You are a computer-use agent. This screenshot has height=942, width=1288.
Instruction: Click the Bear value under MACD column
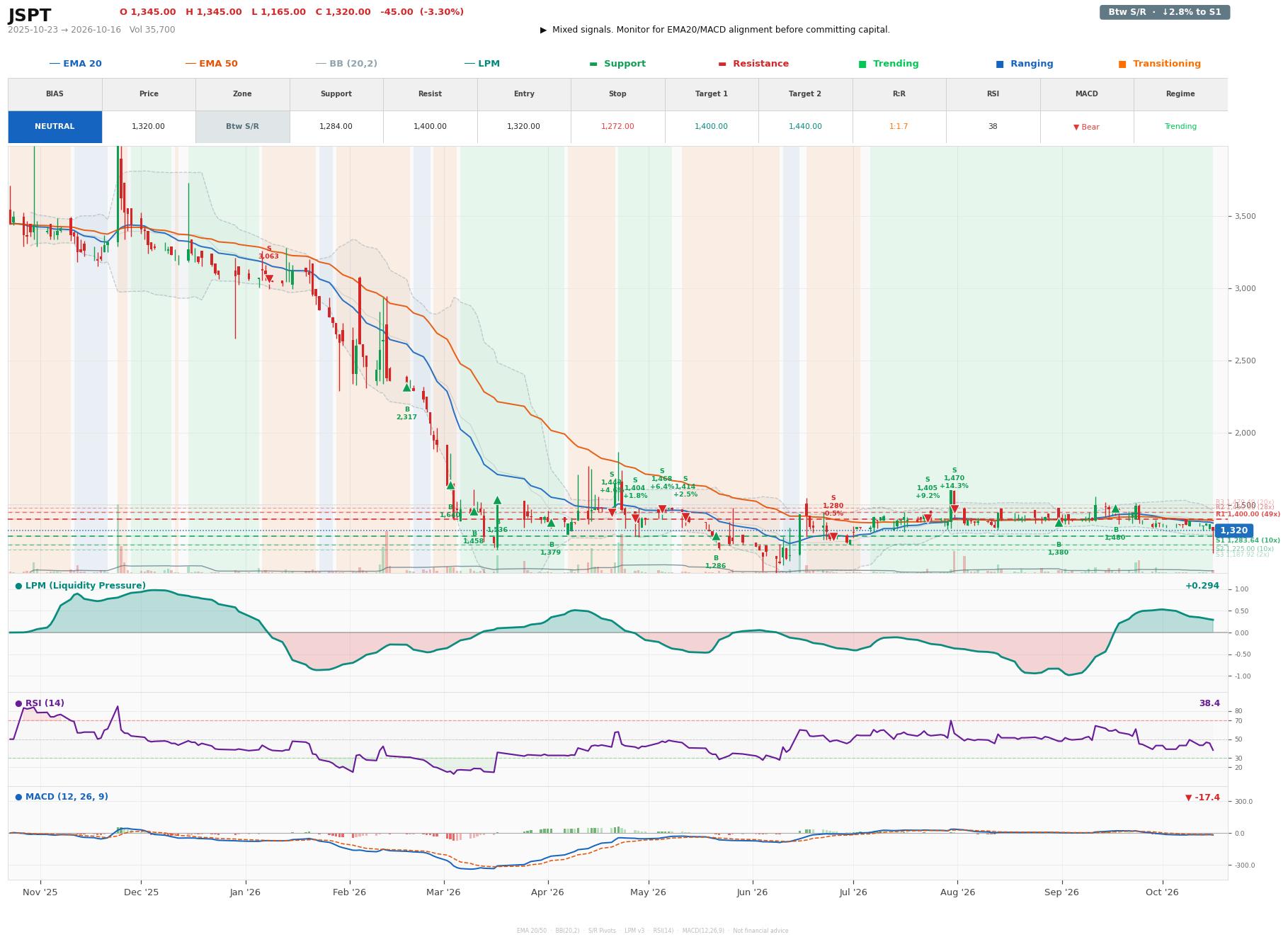1086,127
